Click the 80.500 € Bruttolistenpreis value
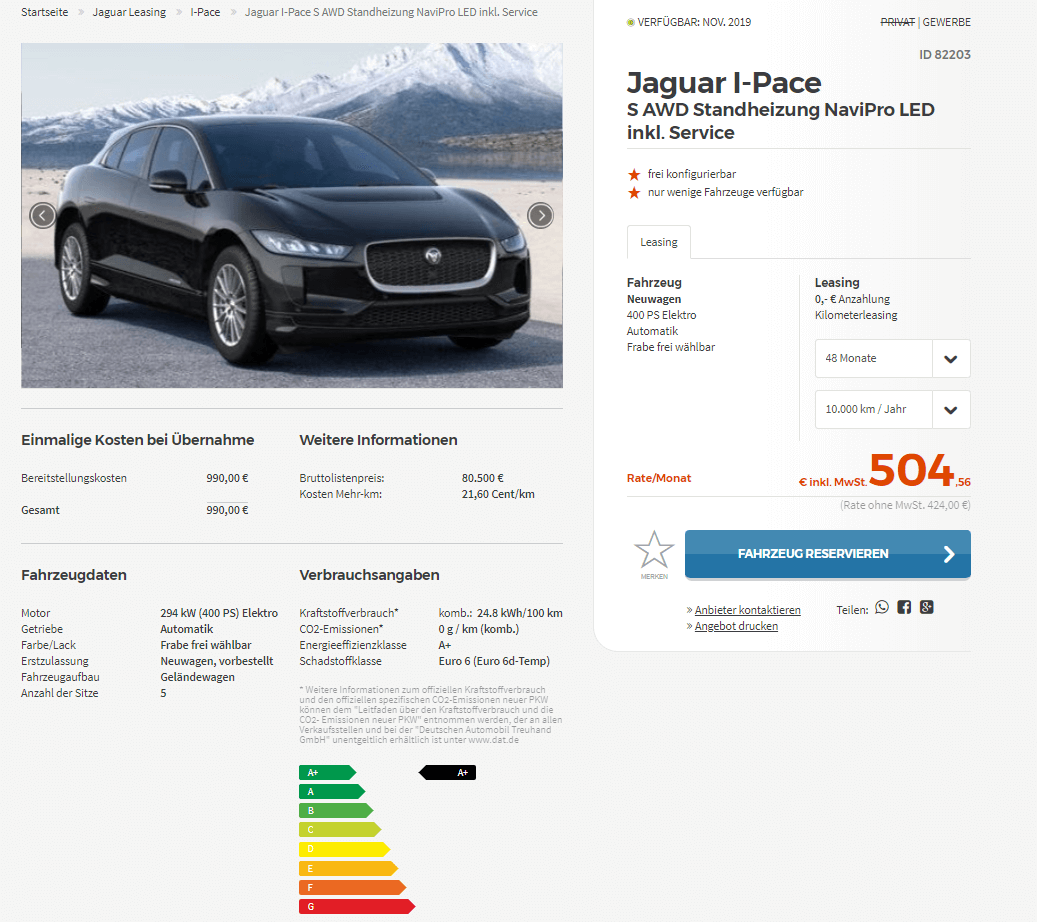1037x922 pixels. point(483,478)
